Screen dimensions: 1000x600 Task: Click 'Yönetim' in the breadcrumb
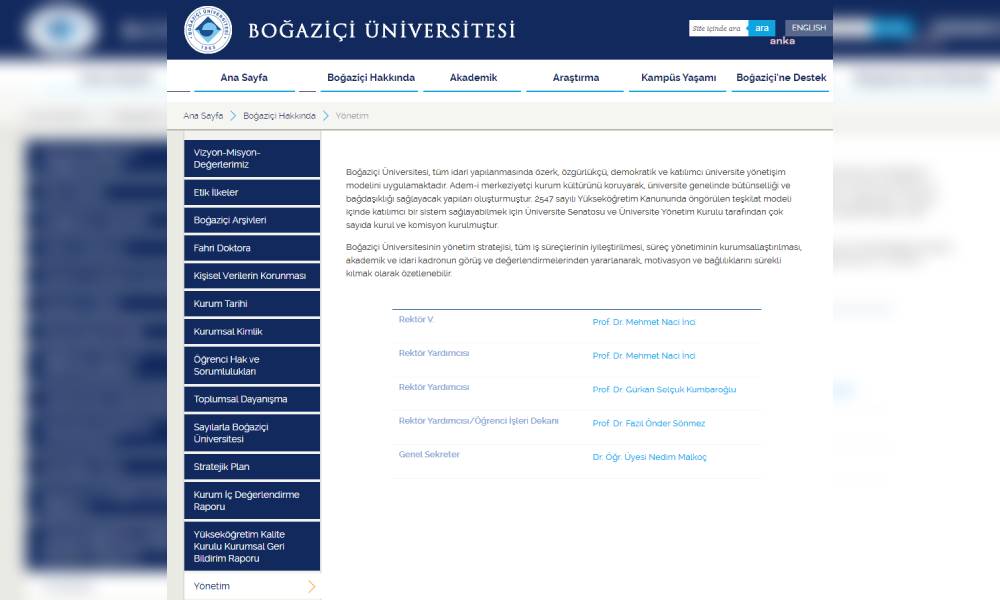(352, 116)
